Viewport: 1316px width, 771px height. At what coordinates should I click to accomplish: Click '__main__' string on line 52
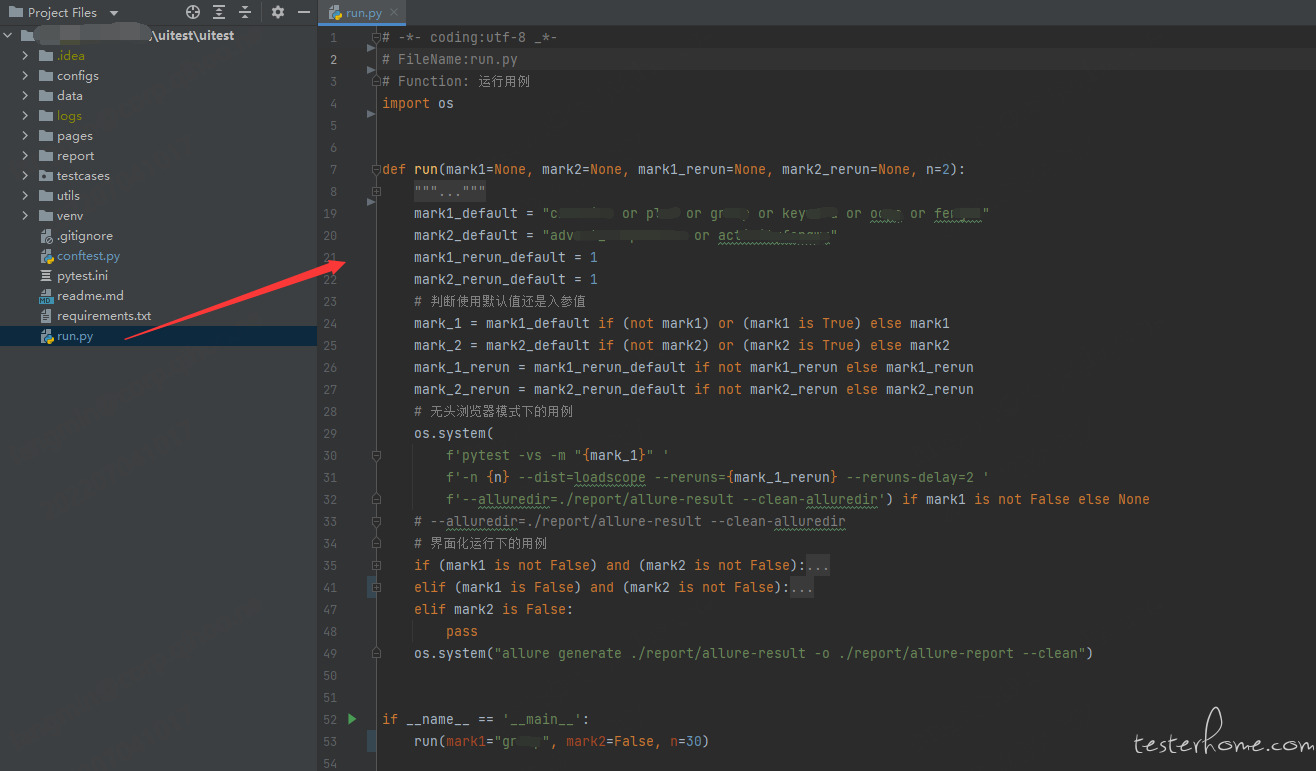pyautogui.click(x=542, y=719)
